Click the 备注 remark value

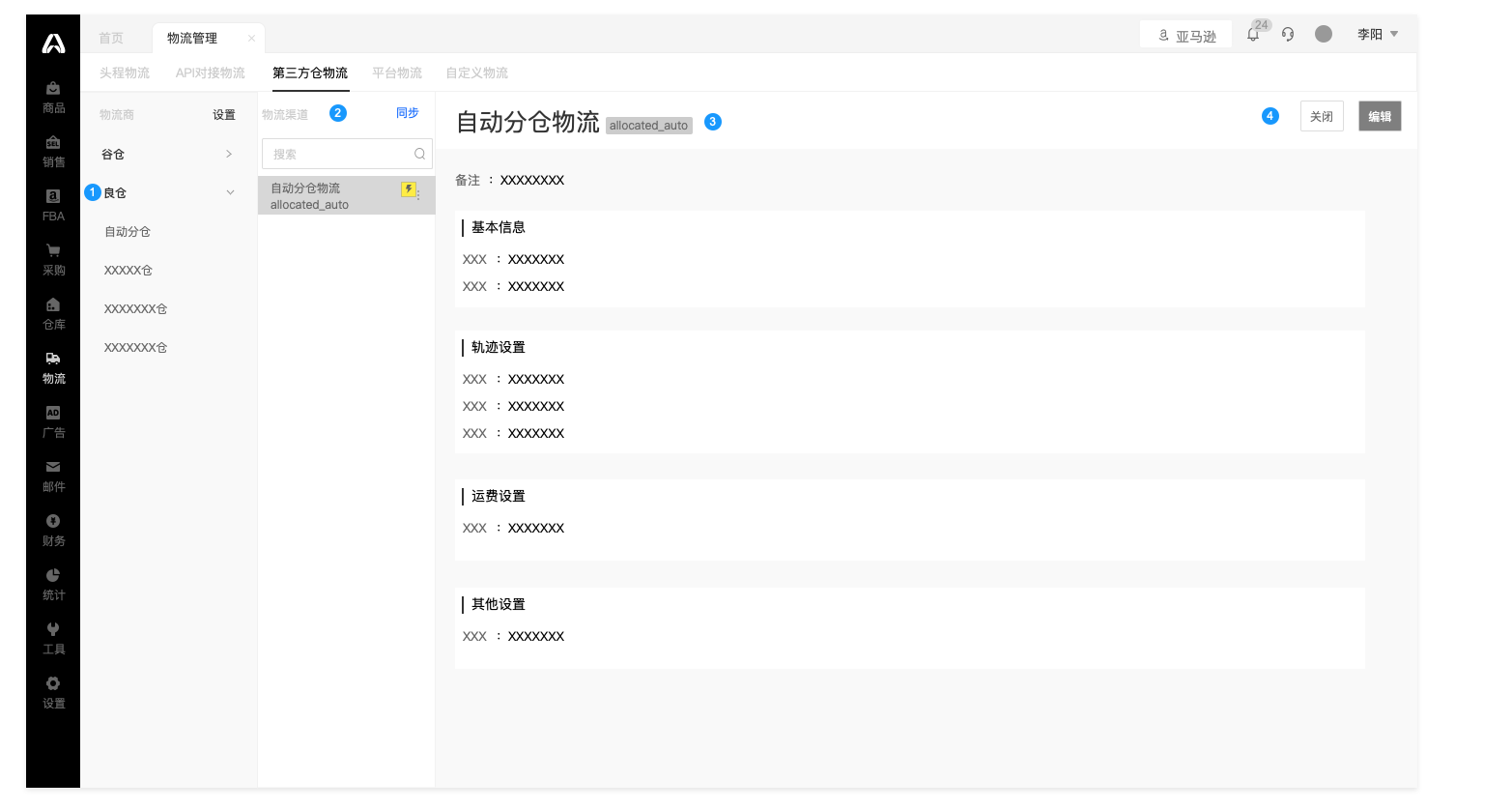532,180
